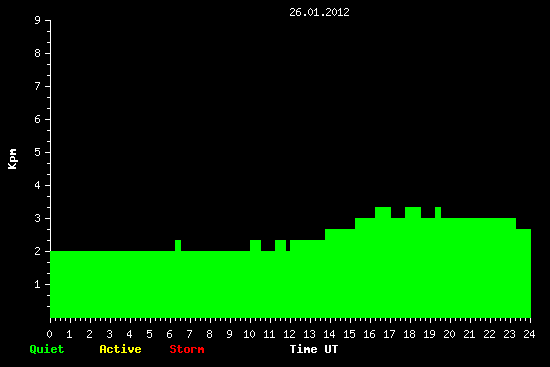
Task: Click hour 24 on the time axis
Action: [529, 334]
